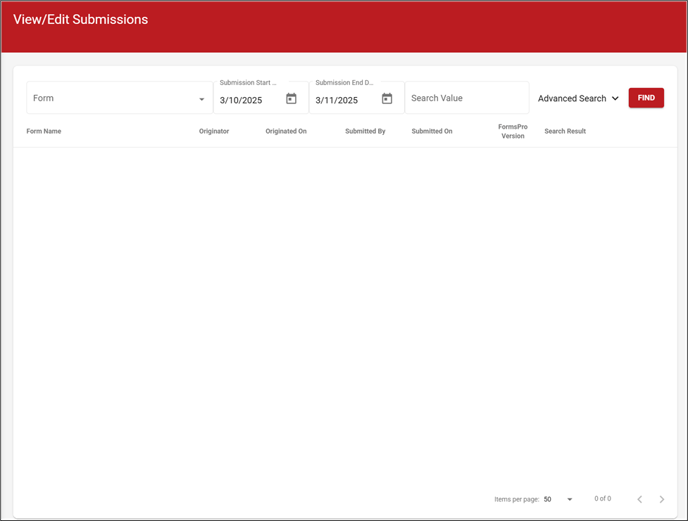688x521 pixels.
Task: Expand Advanced Search options
Action: pos(578,98)
